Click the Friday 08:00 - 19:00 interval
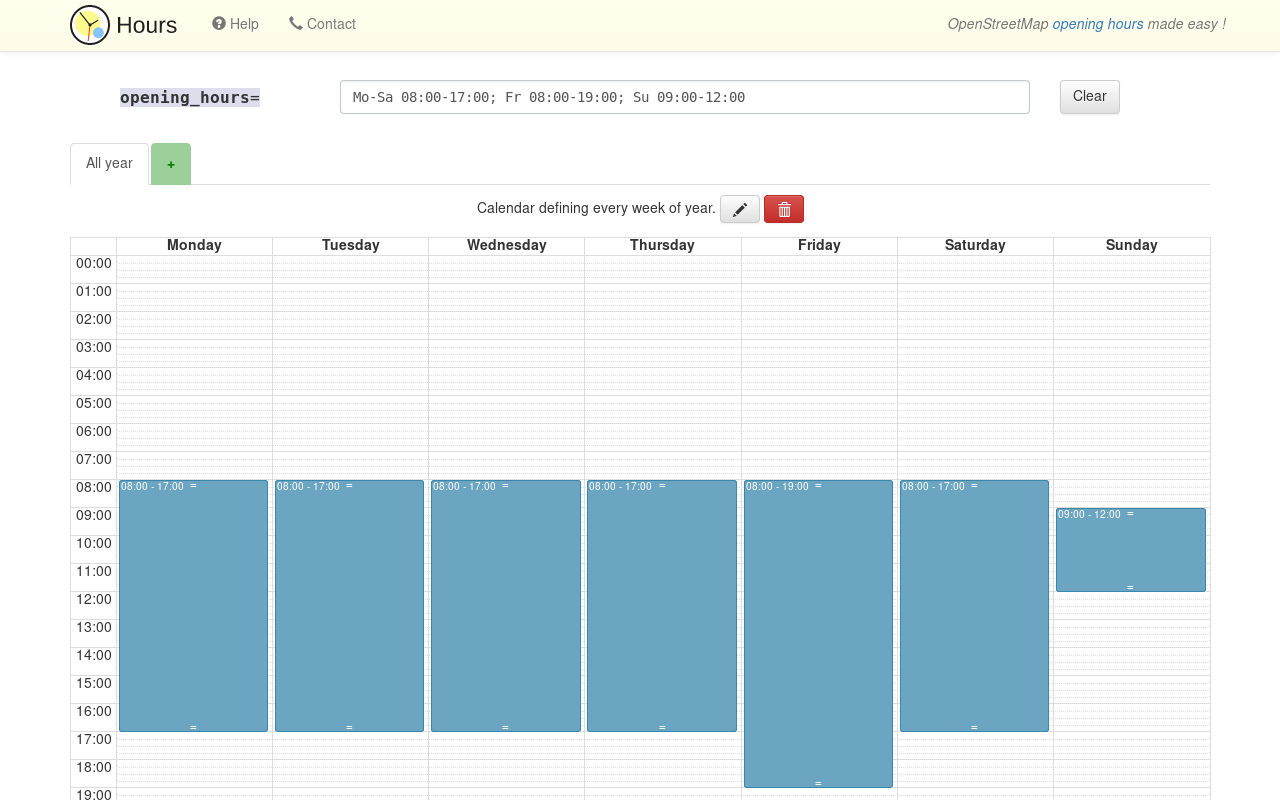The image size is (1280, 800). pos(818,634)
